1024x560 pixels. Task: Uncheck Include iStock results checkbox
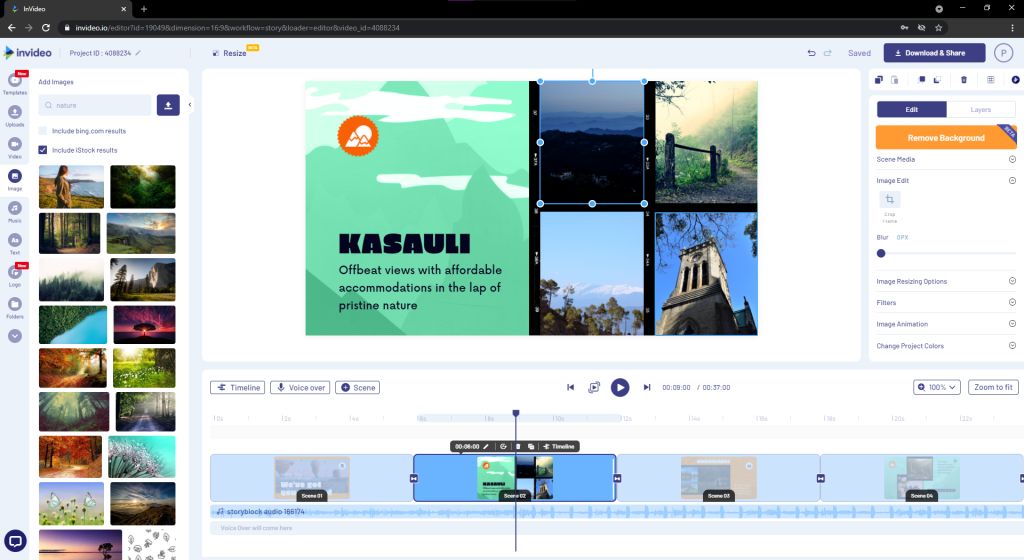coord(43,150)
